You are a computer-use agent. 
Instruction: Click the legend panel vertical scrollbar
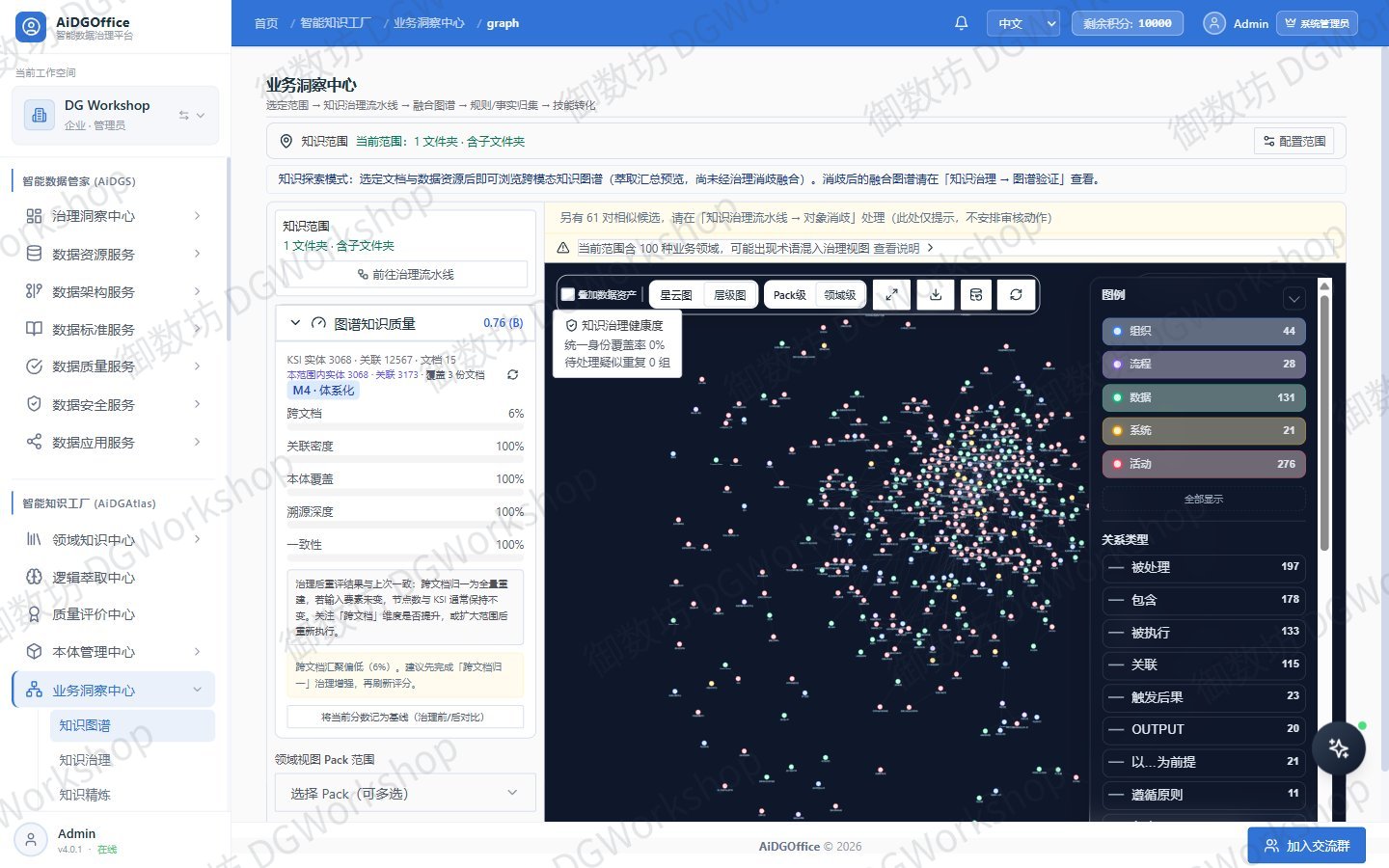pos(1324,424)
